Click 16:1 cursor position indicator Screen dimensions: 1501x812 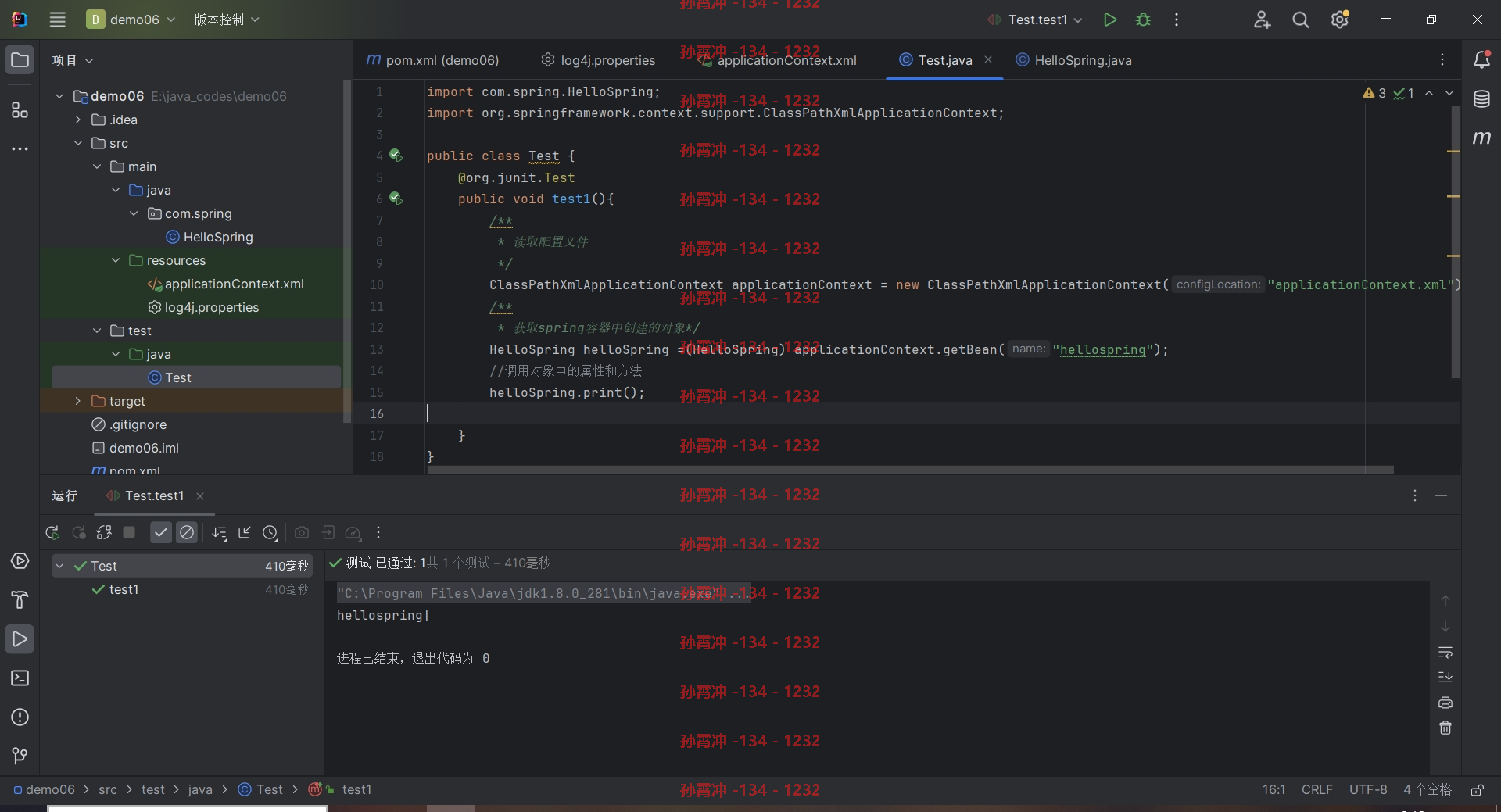[x=1274, y=790]
